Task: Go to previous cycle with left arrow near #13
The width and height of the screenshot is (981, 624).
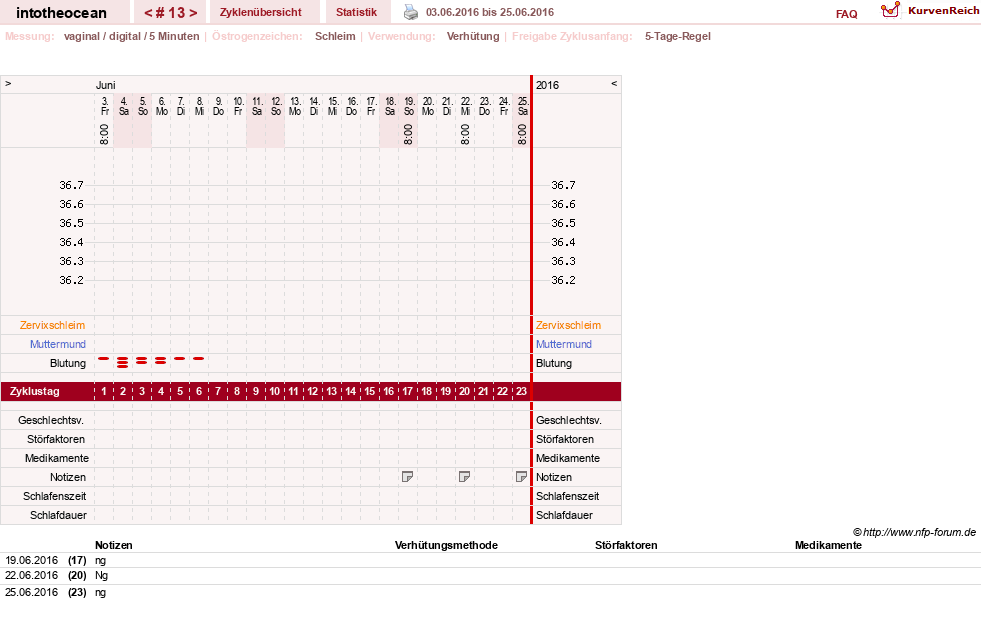Action: pyautogui.click(x=148, y=13)
